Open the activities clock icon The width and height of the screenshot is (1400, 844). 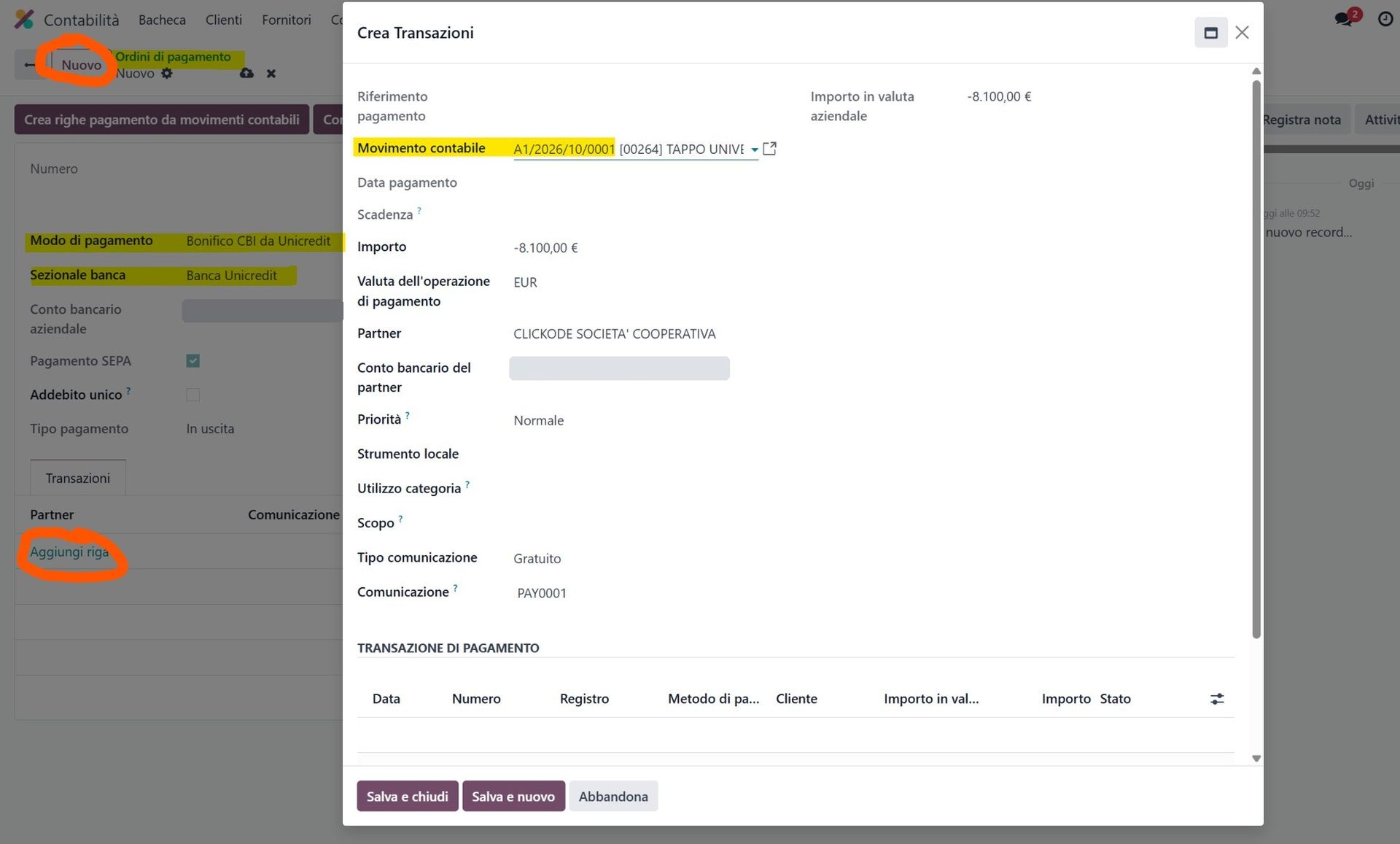tap(1385, 19)
